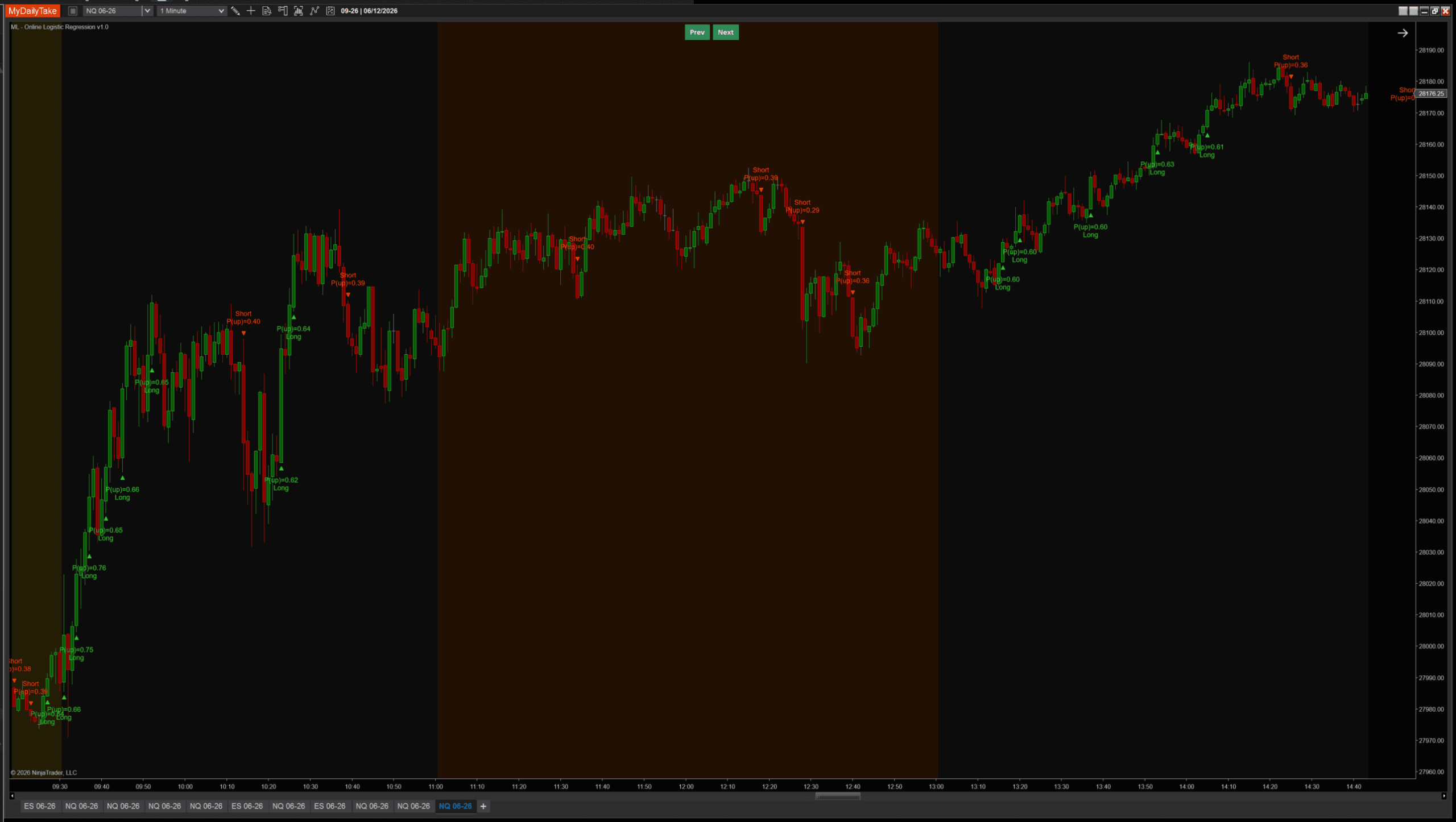Open the Strategies line-graph icon
Viewport: 1456px width, 822px height.
click(x=315, y=11)
